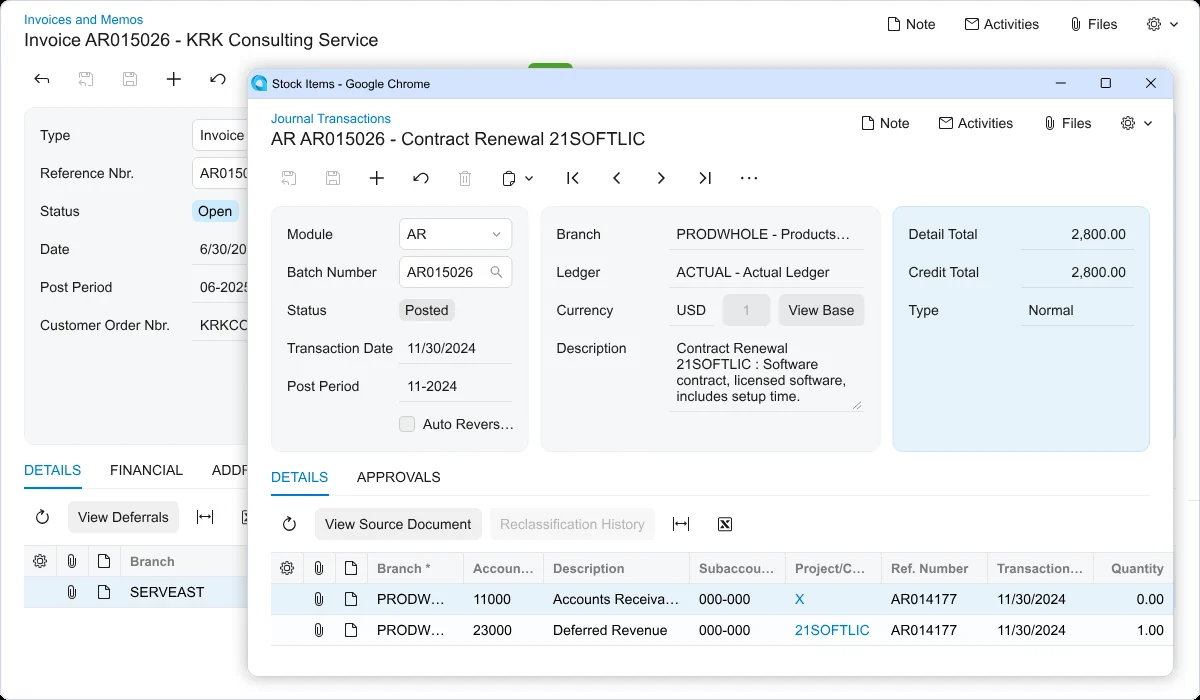
Task: Open the Journal Transactions breadcrumb link
Action: (331, 118)
